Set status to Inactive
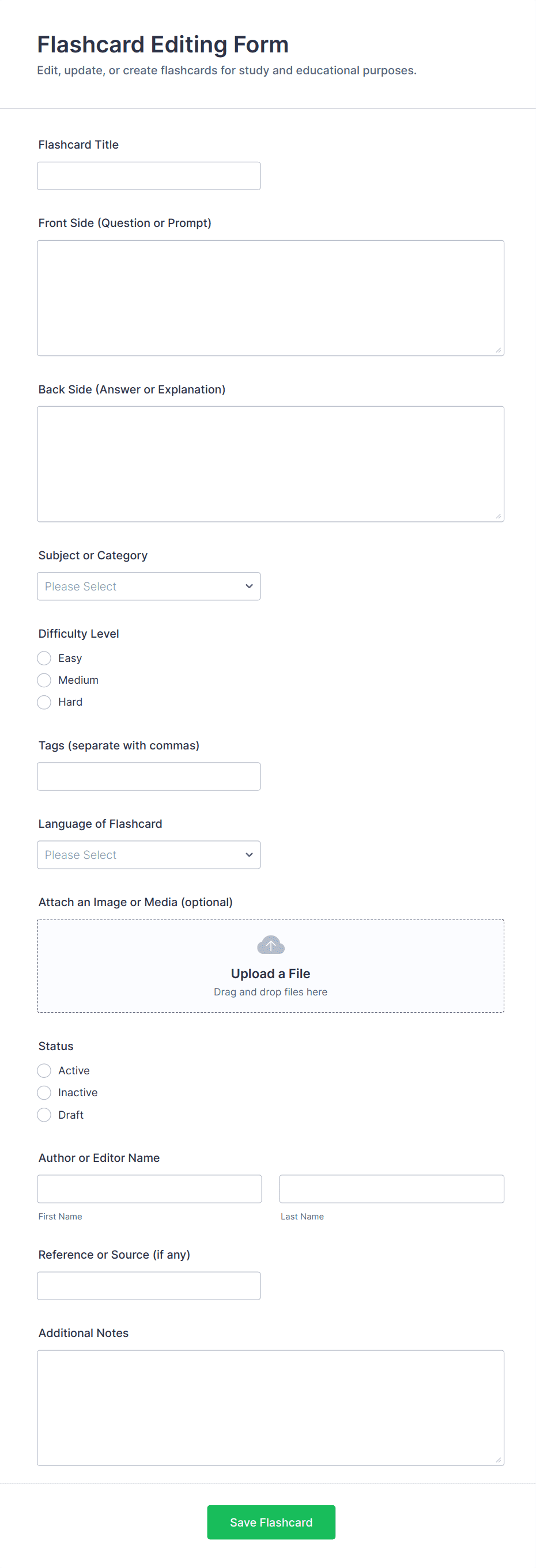The width and height of the screenshot is (536, 1568). (44, 1093)
